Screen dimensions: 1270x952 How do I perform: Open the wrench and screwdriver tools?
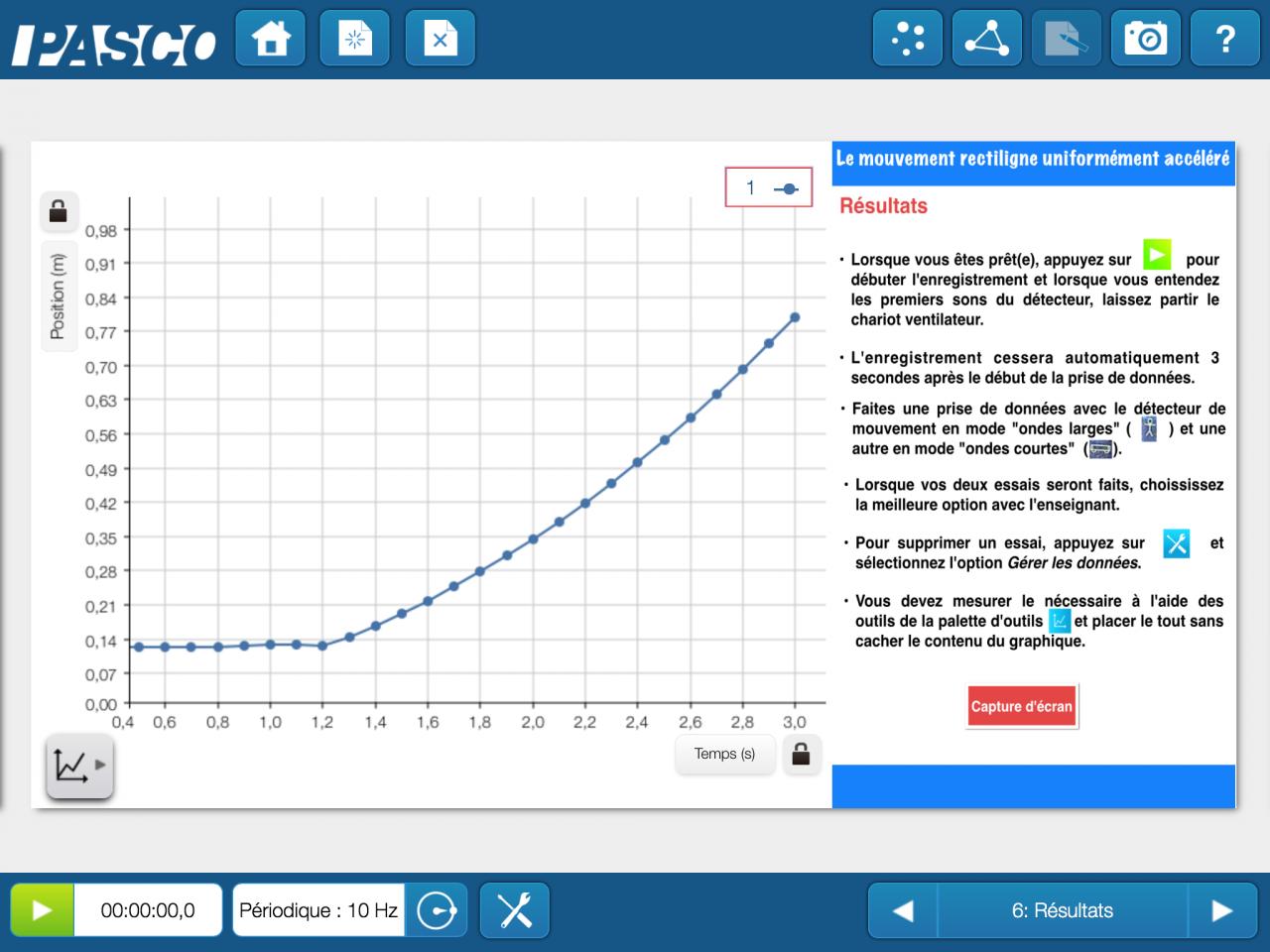(515, 910)
